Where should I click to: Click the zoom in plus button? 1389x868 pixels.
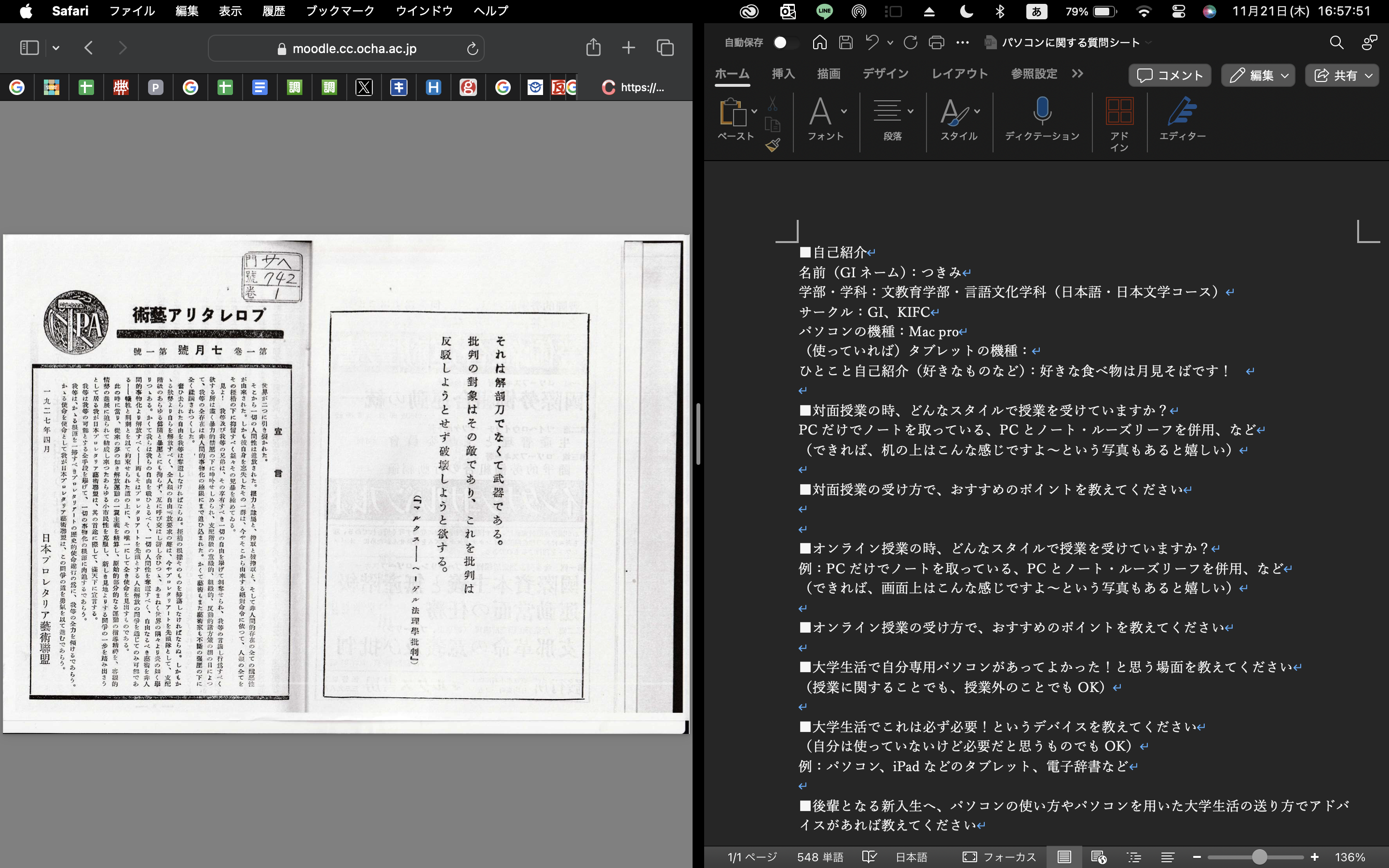click(x=1314, y=857)
